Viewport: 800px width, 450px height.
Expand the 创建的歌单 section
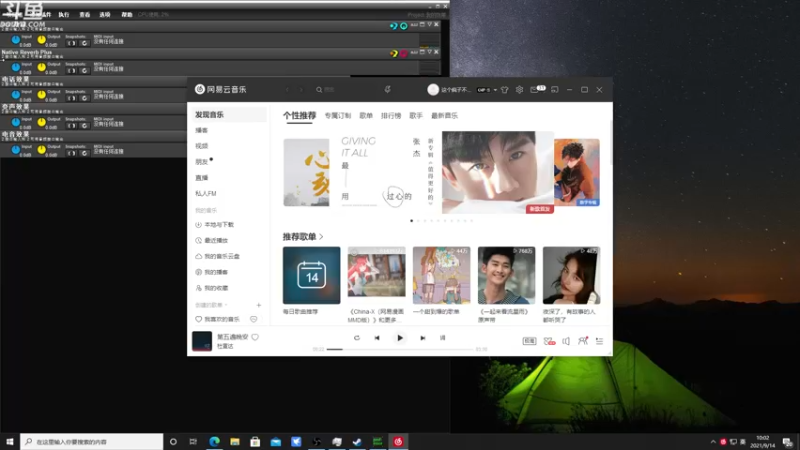point(211,305)
